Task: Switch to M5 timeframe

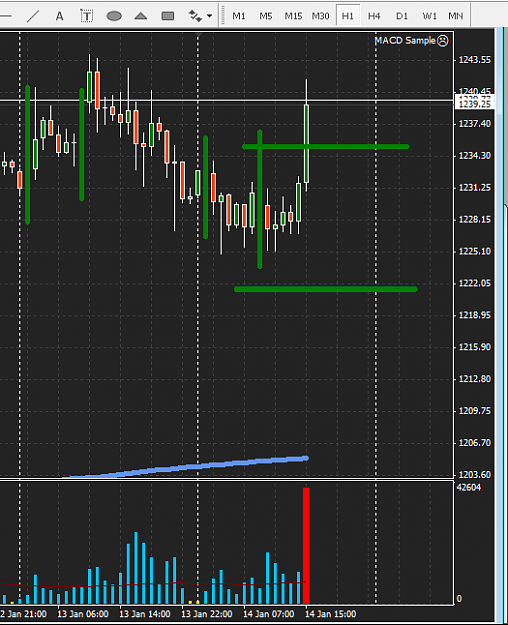Action: (x=266, y=16)
